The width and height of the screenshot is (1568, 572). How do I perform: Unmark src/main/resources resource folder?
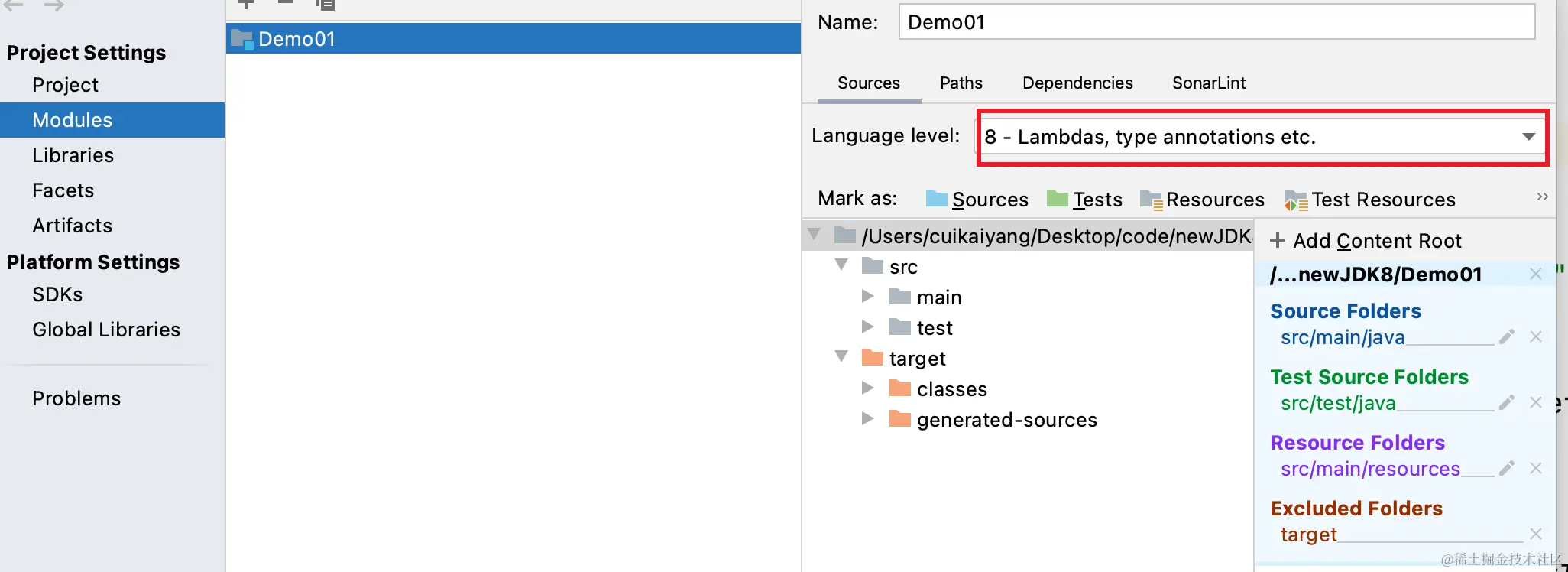1536,468
